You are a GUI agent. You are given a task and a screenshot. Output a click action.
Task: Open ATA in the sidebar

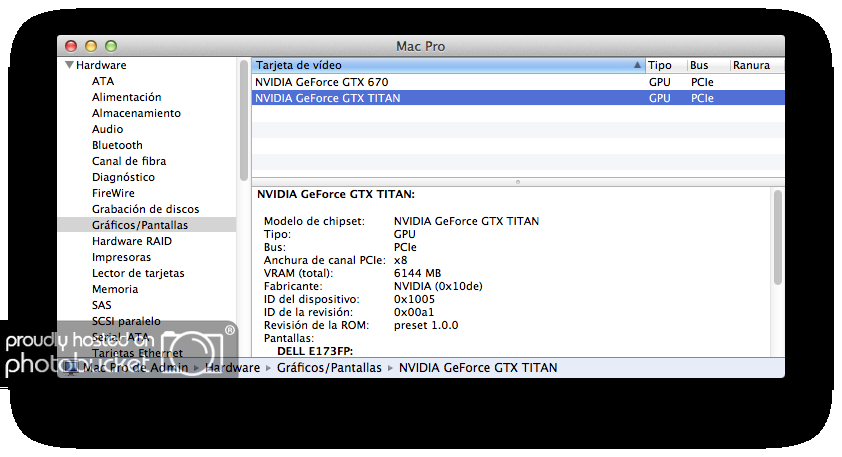pyautogui.click(x=102, y=81)
